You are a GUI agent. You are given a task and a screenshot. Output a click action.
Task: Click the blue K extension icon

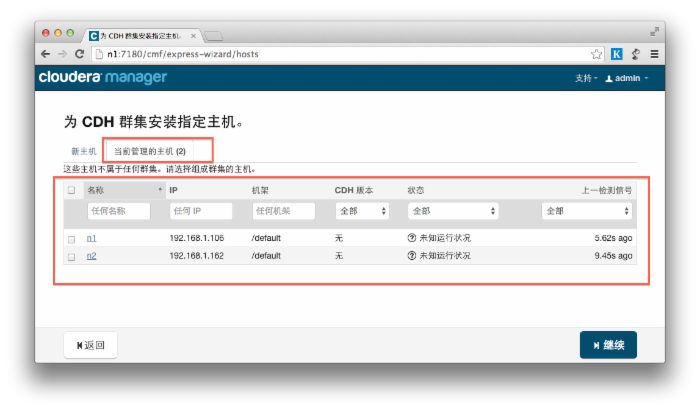(617, 54)
